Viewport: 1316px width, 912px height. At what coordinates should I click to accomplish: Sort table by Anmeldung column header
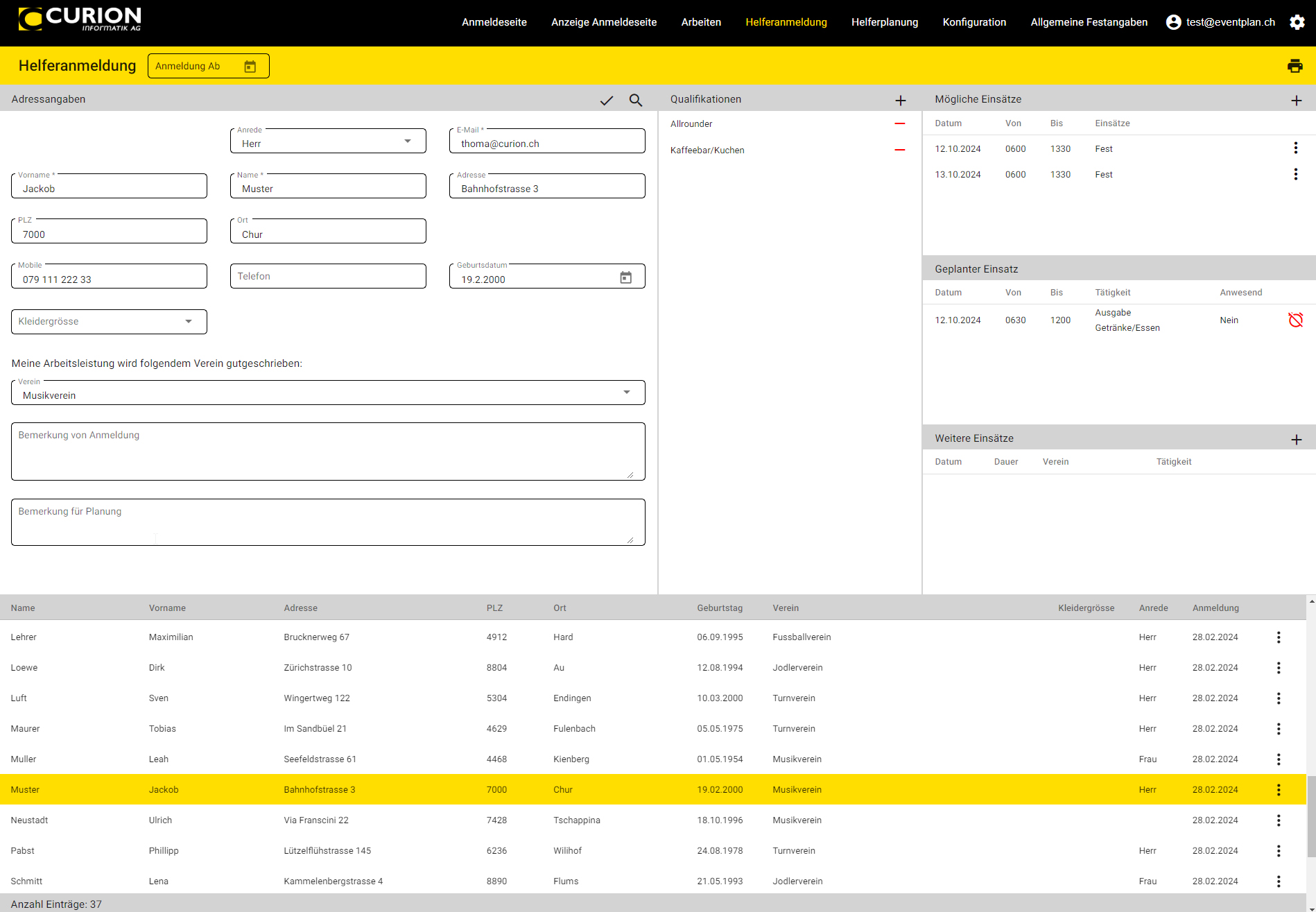1215,608
